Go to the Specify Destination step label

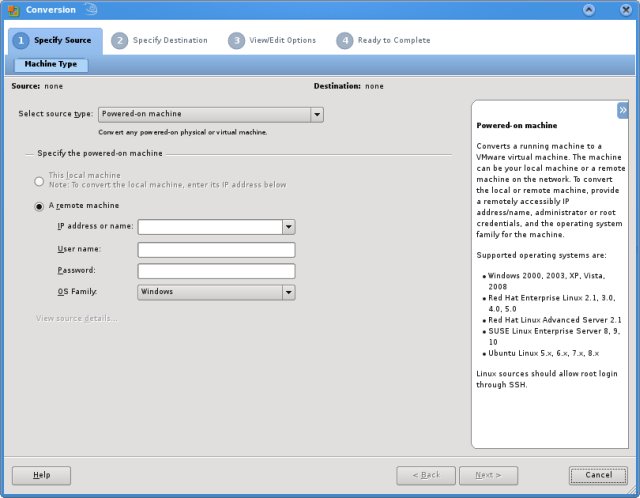point(170,41)
